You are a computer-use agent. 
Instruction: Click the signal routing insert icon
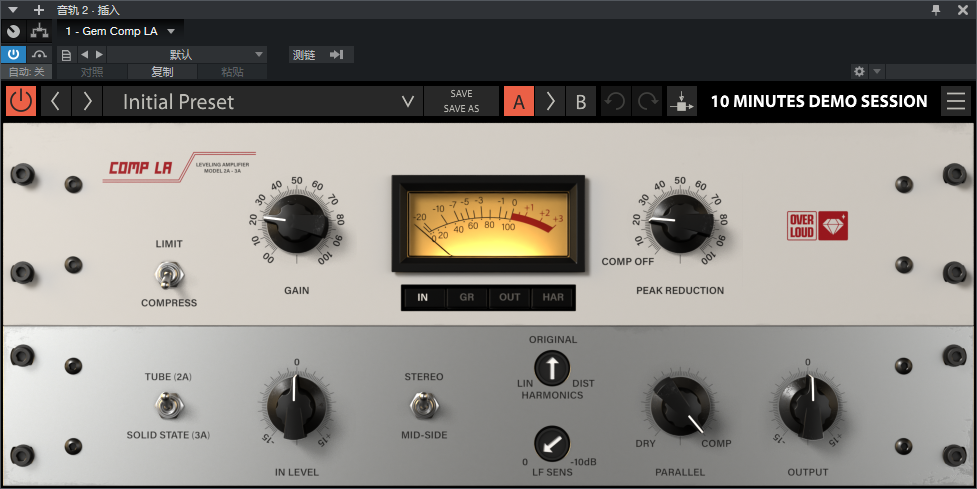[682, 101]
